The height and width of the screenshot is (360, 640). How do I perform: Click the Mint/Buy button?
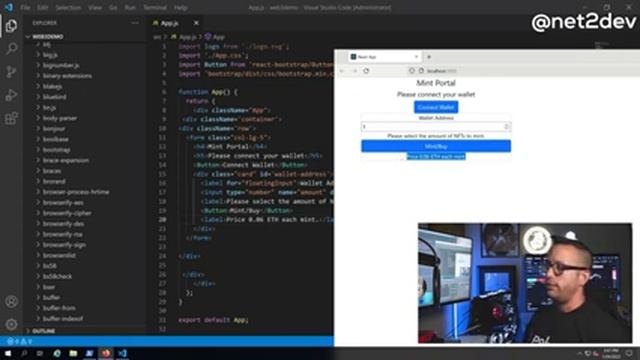pyautogui.click(x=436, y=146)
